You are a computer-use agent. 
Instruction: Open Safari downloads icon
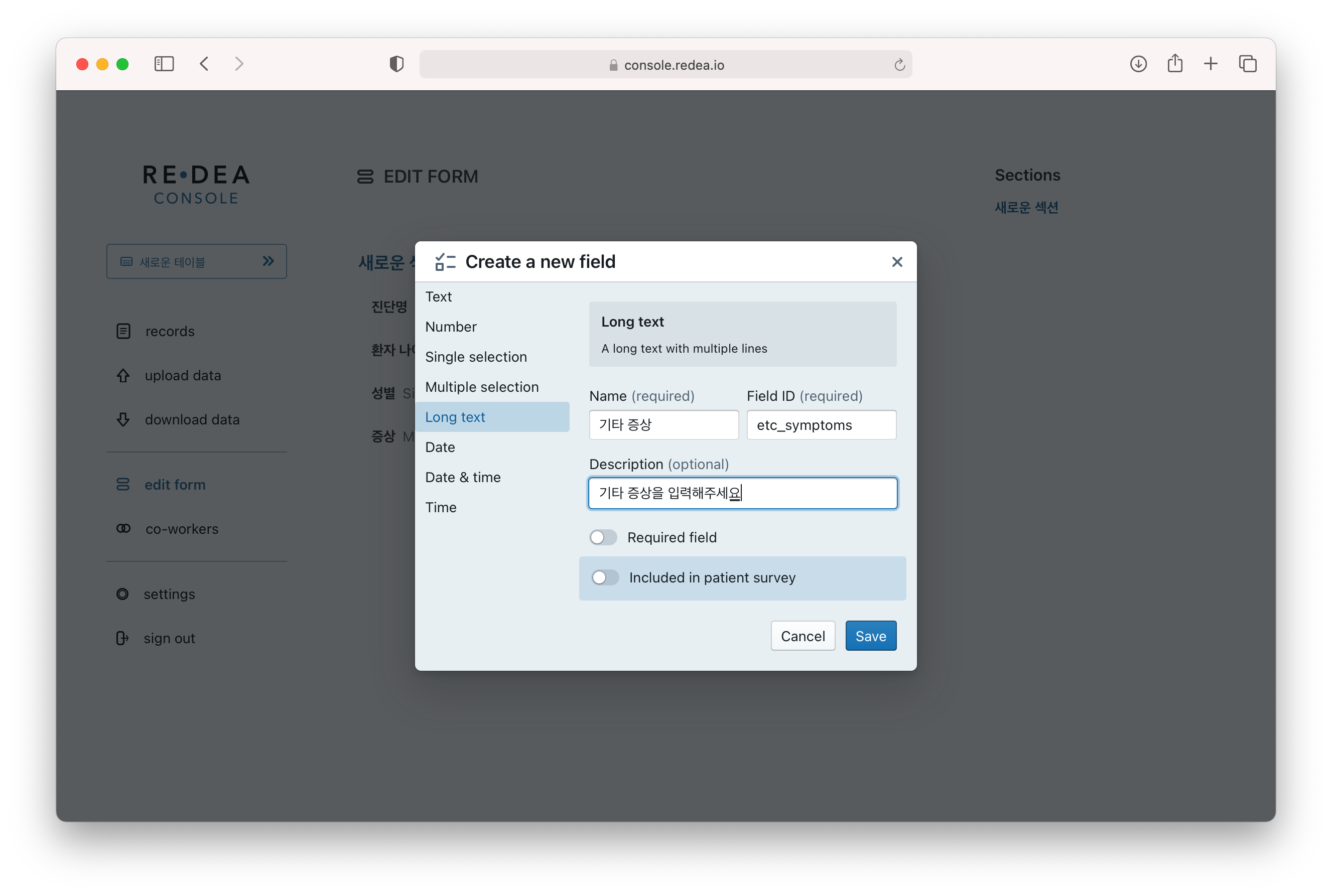[1138, 63]
